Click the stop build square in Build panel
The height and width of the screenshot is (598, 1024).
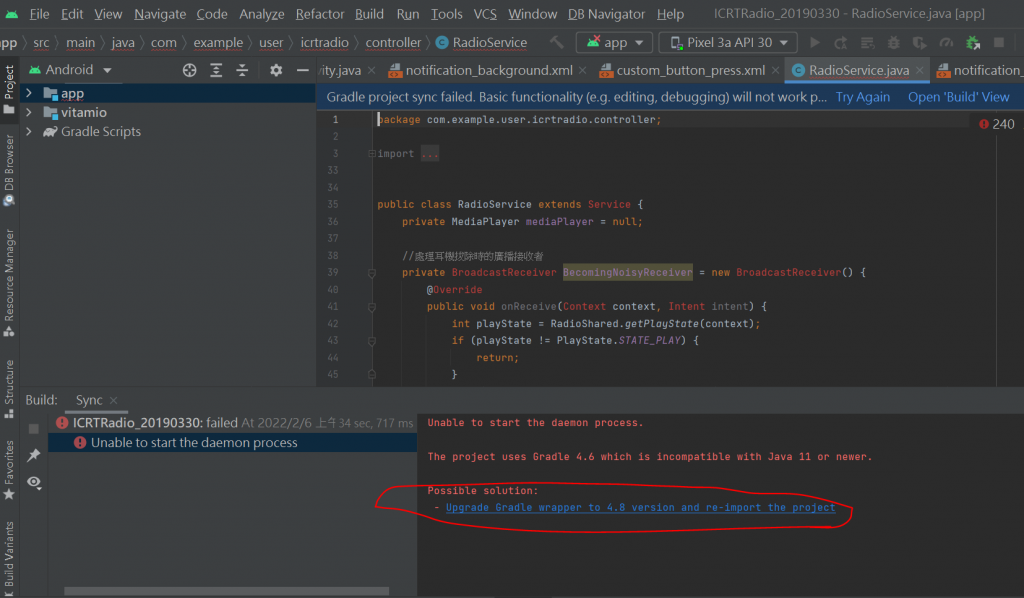pos(34,429)
